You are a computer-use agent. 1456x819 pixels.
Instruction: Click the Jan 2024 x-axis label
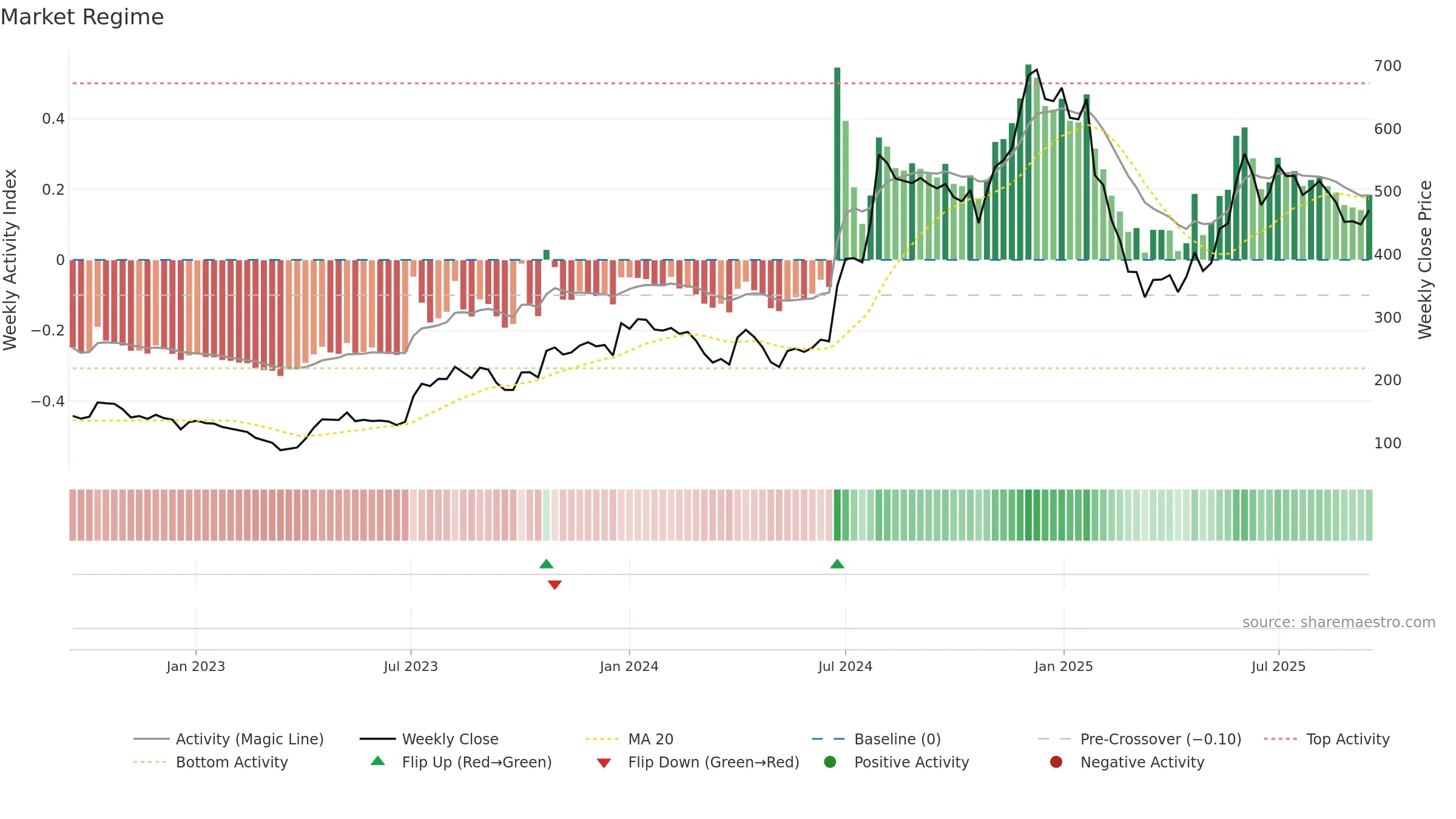click(x=629, y=667)
